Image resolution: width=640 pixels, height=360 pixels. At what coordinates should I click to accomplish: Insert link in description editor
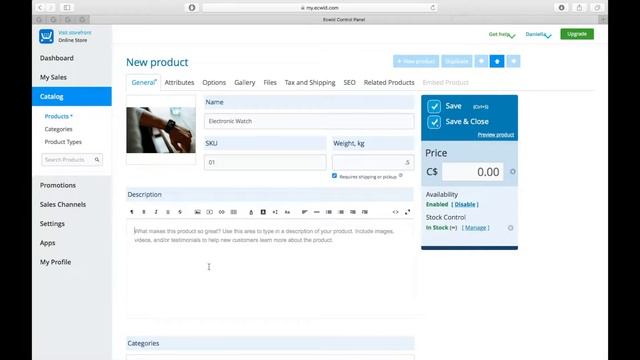coord(222,212)
